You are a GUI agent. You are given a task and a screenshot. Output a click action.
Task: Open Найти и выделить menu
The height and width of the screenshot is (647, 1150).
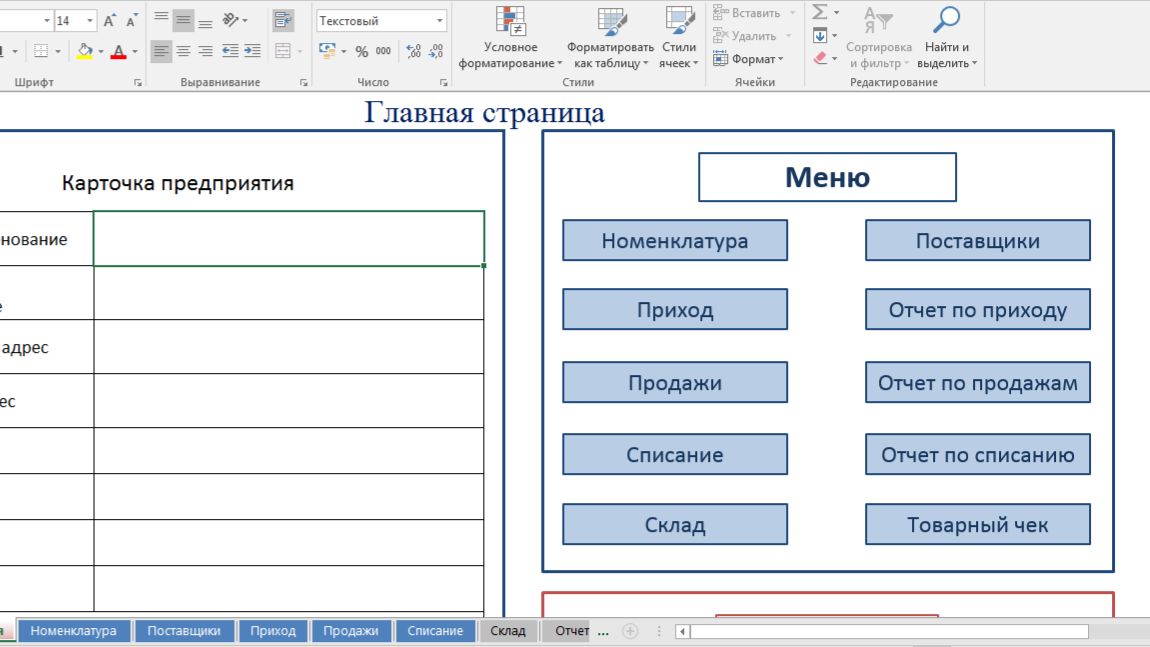click(x=947, y=38)
